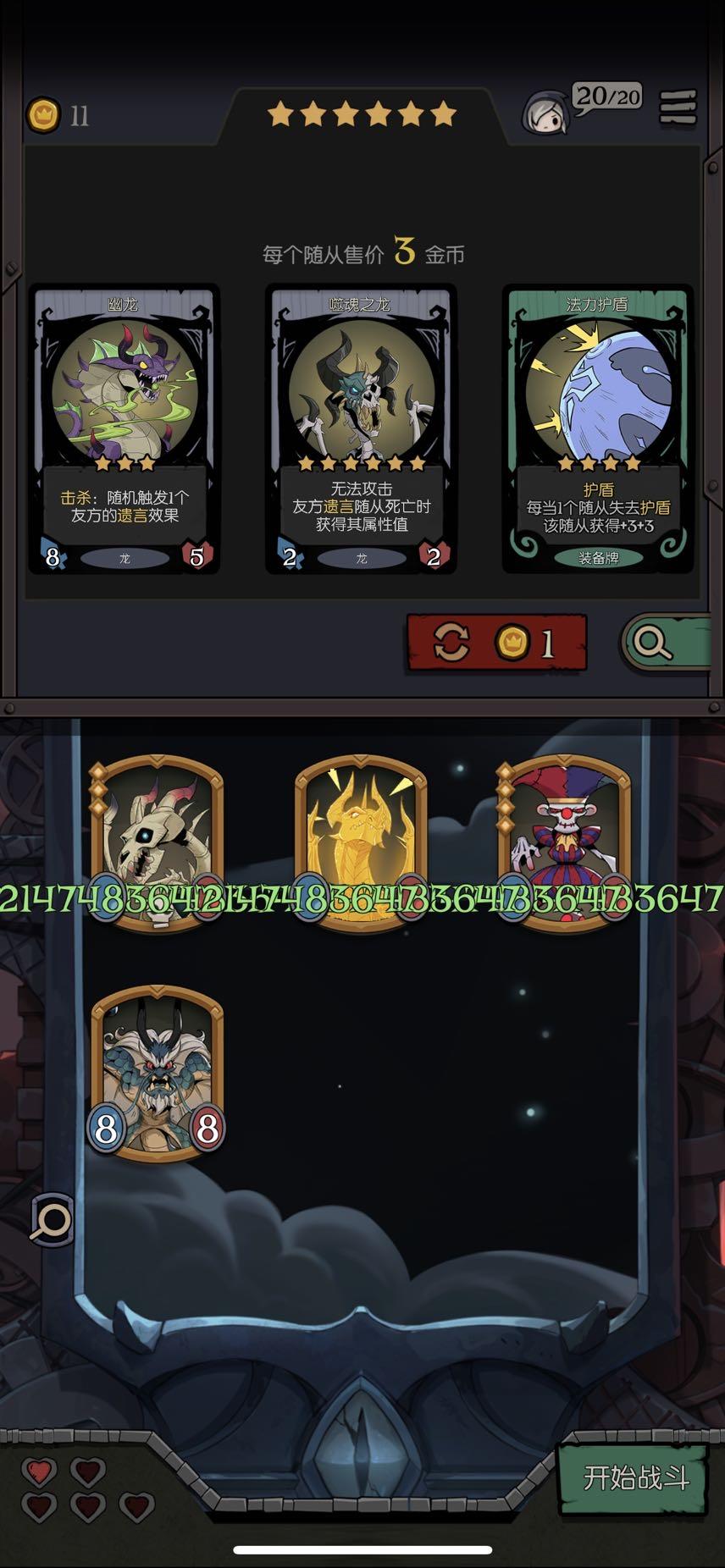Click the board magnifier inspect icon
This screenshot has height=1568, width=725.
click(53, 1219)
